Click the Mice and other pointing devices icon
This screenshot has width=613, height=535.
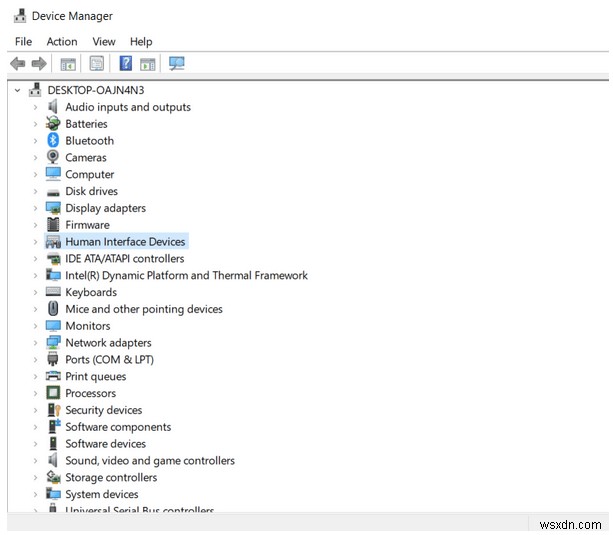(x=53, y=309)
